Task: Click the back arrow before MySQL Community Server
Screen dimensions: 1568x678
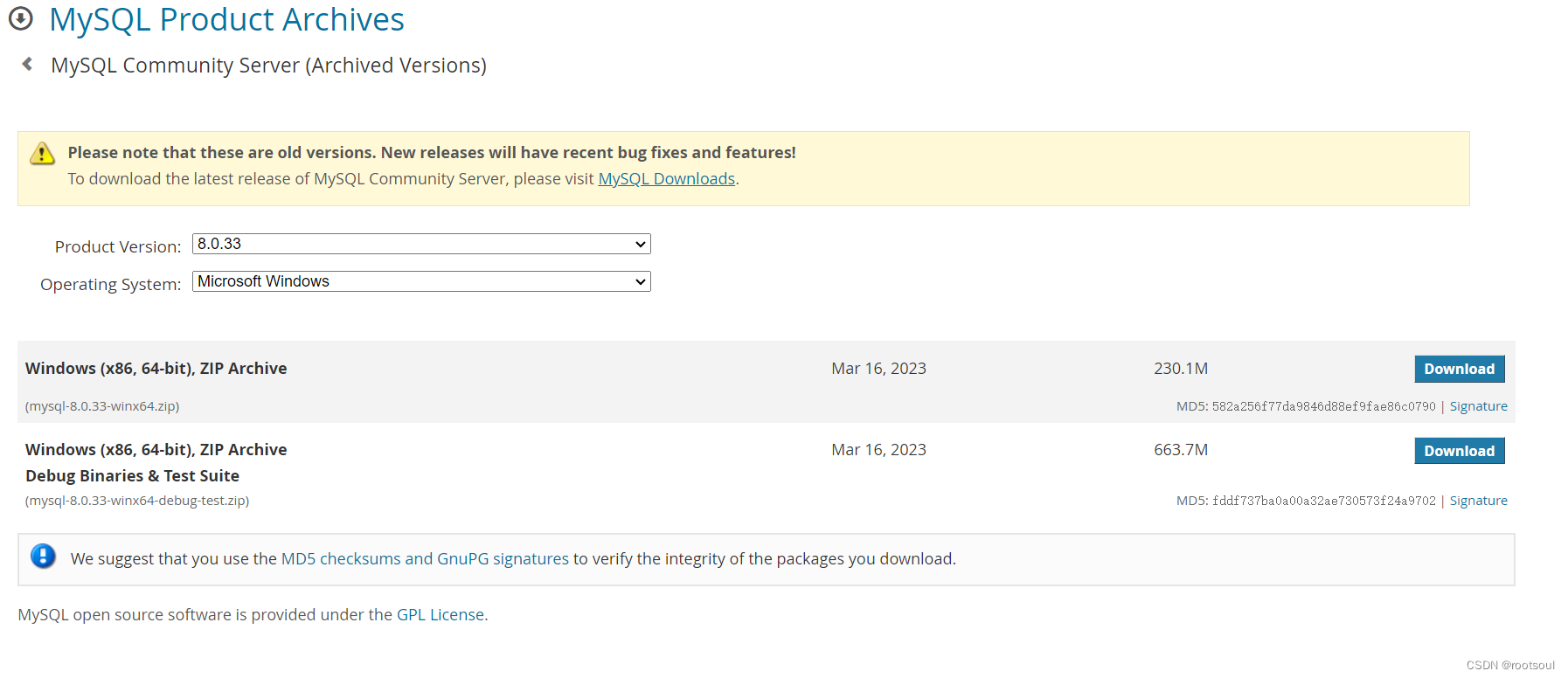Action: pyautogui.click(x=28, y=64)
